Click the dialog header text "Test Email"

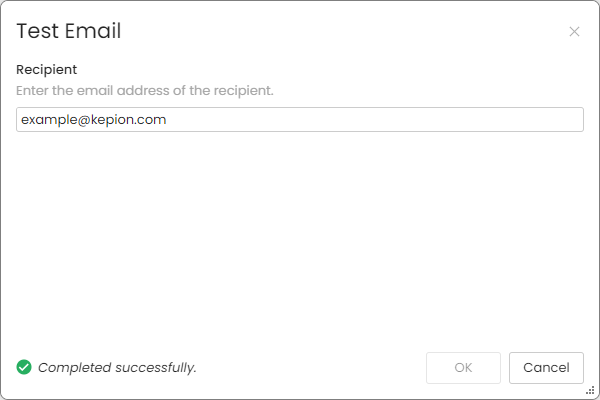[69, 31]
